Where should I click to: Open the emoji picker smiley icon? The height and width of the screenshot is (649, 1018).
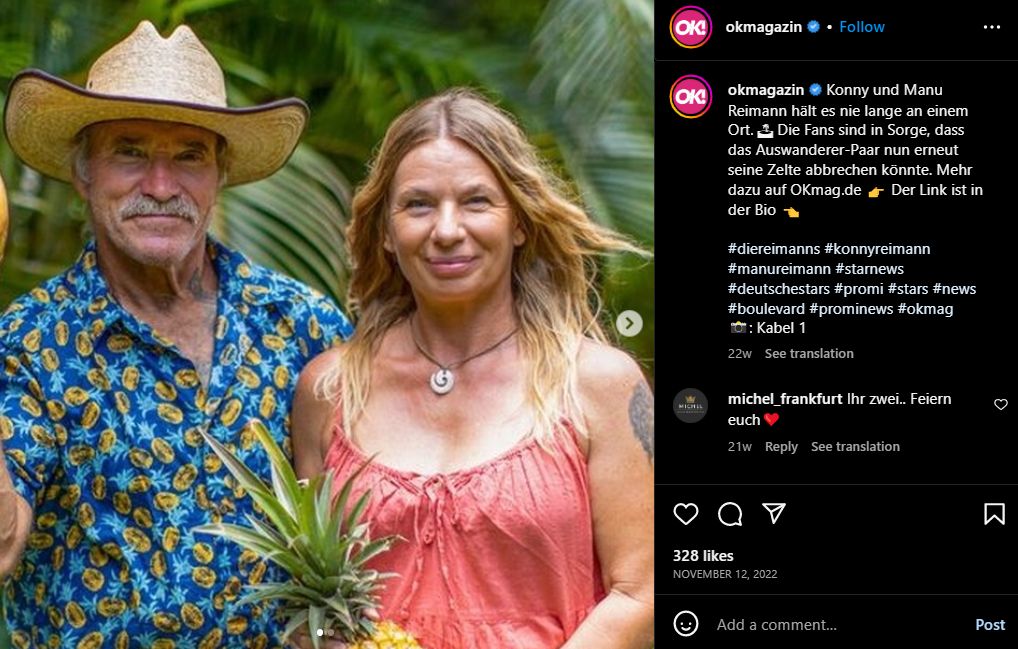pyautogui.click(x=686, y=624)
